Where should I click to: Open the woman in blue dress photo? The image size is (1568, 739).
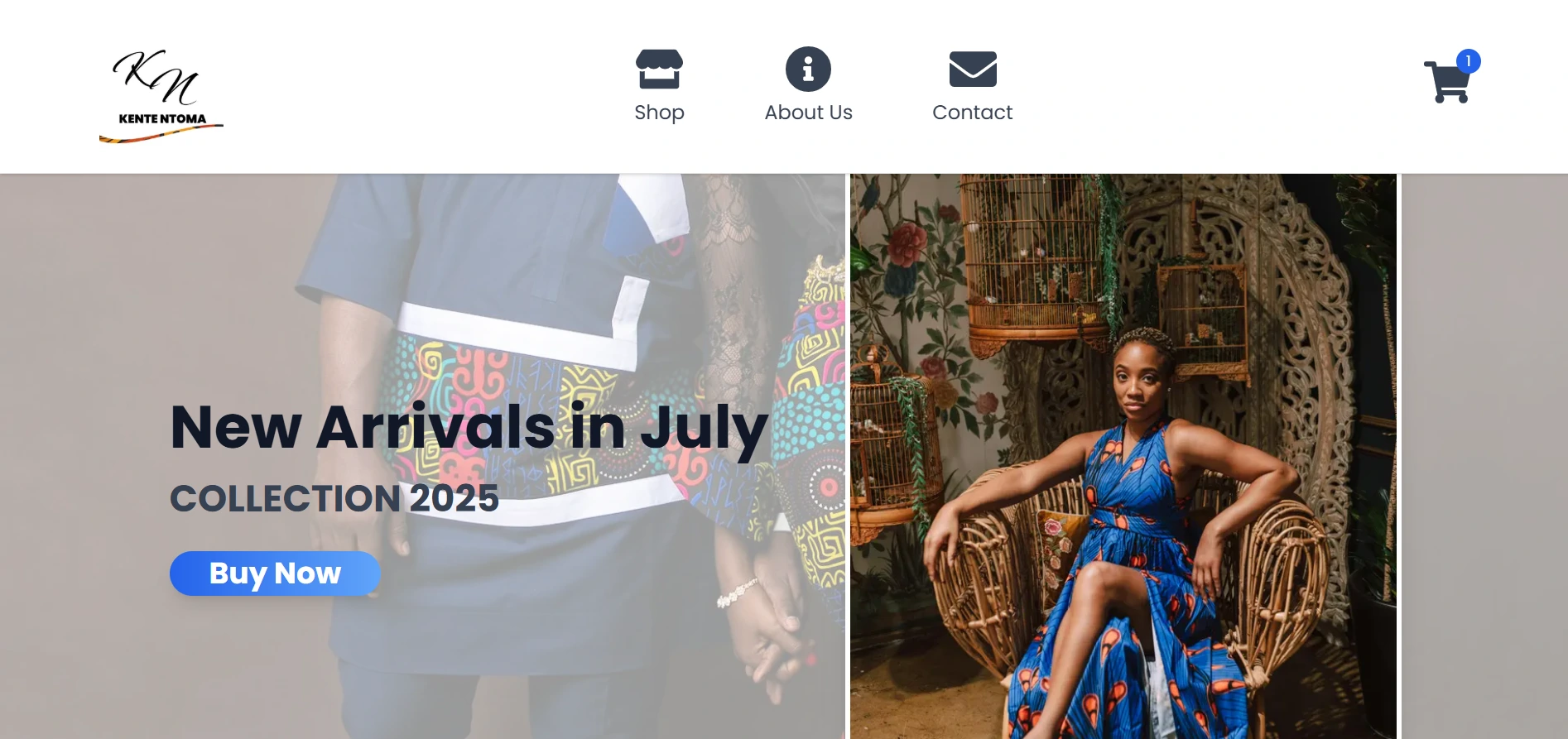pos(1123,456)
